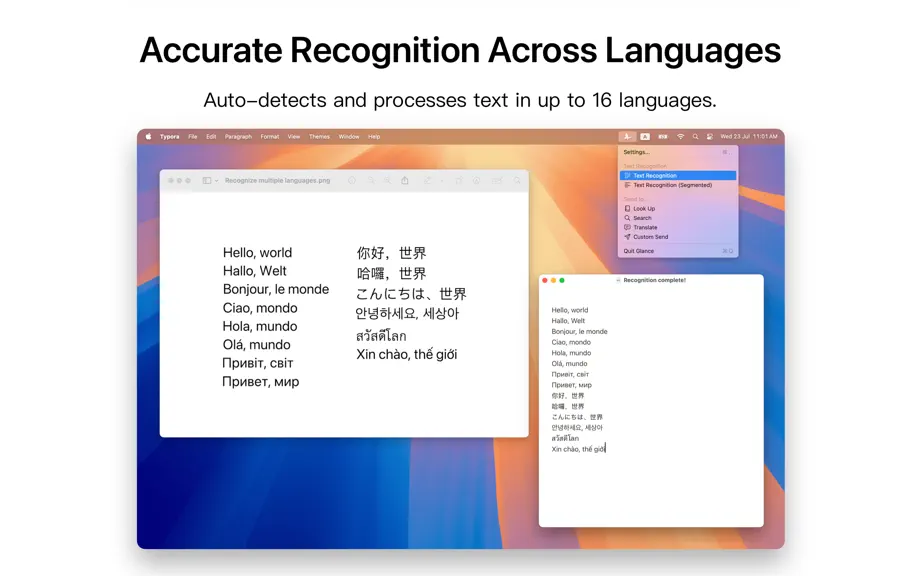Select Look Up in Glance menu
The height and width of the screenshot is (576, 922).
677,209
